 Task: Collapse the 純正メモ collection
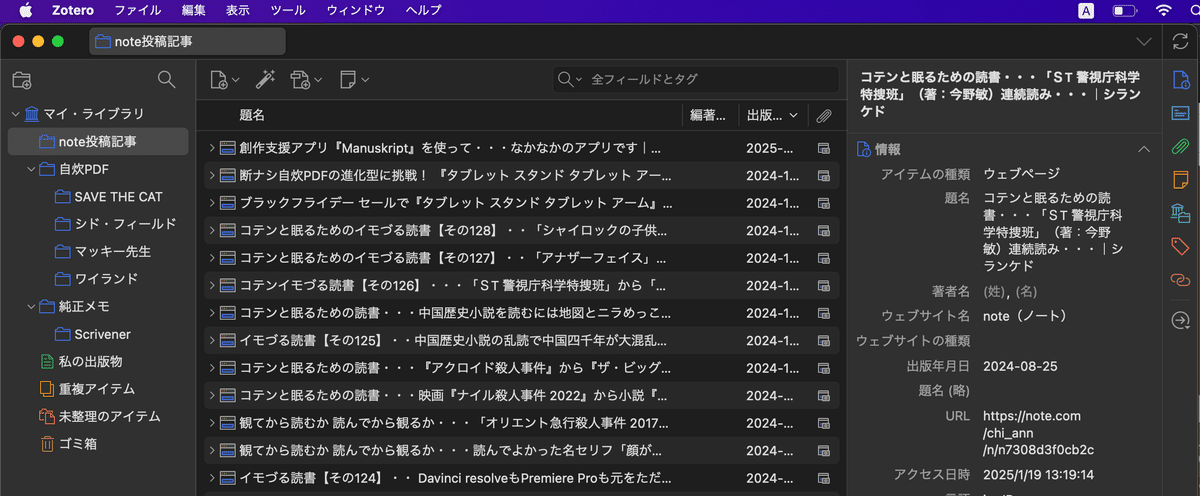[x=32, y=306]
